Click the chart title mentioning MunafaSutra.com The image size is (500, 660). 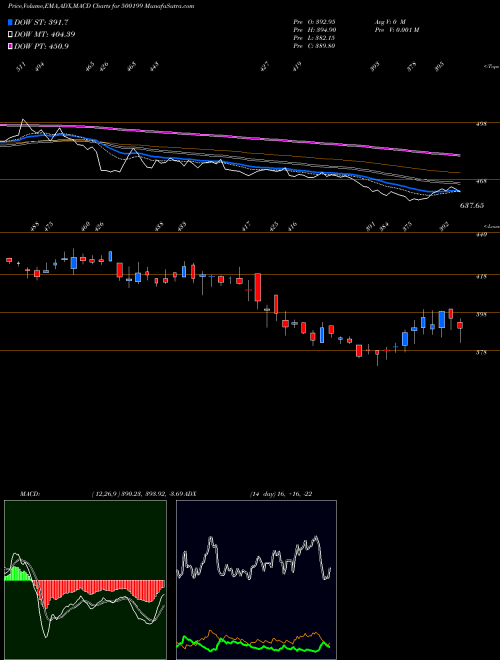click(x=101, y=6)
